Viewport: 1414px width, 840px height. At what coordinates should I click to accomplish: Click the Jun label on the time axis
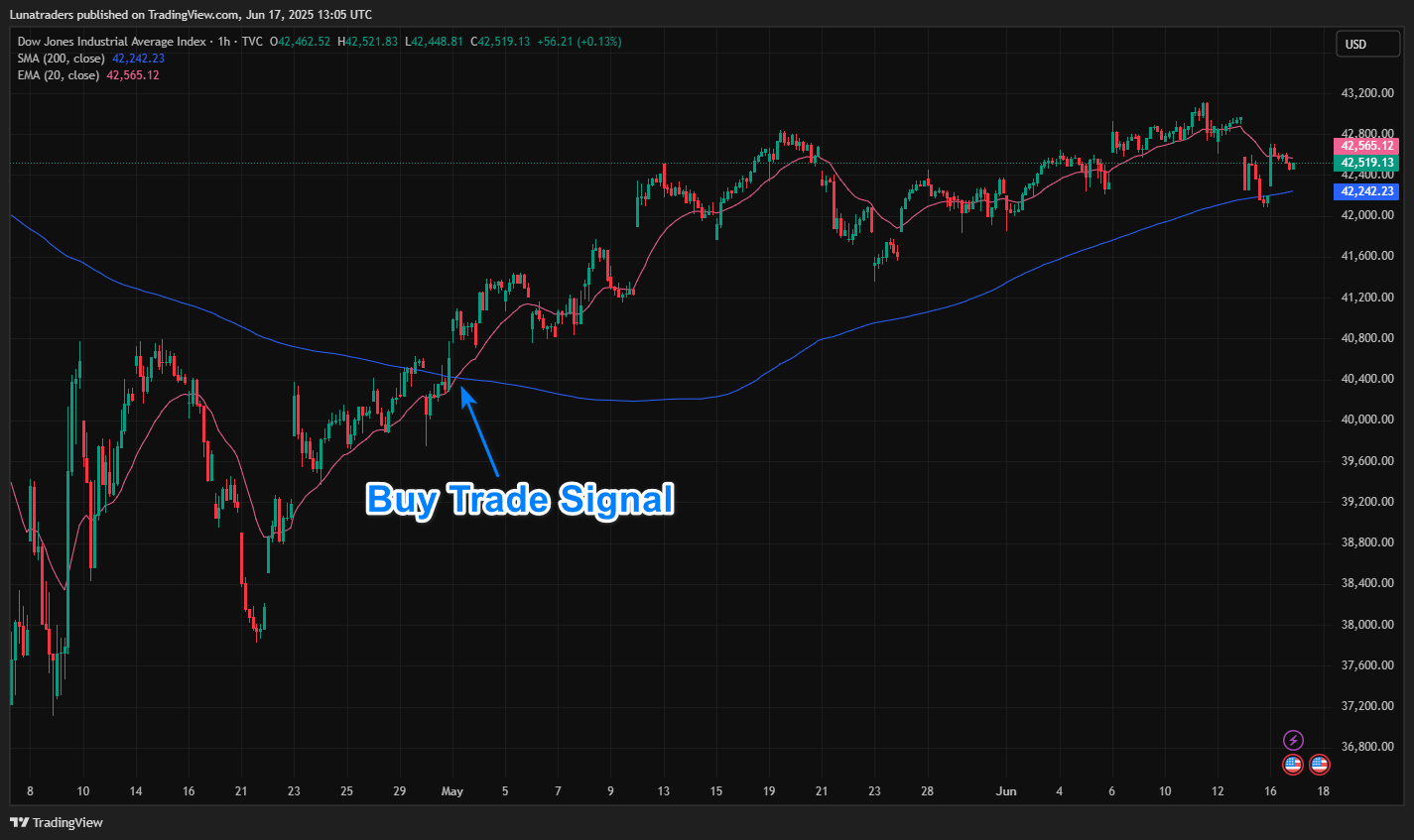pyautogui.click(x=1006, y=791)
